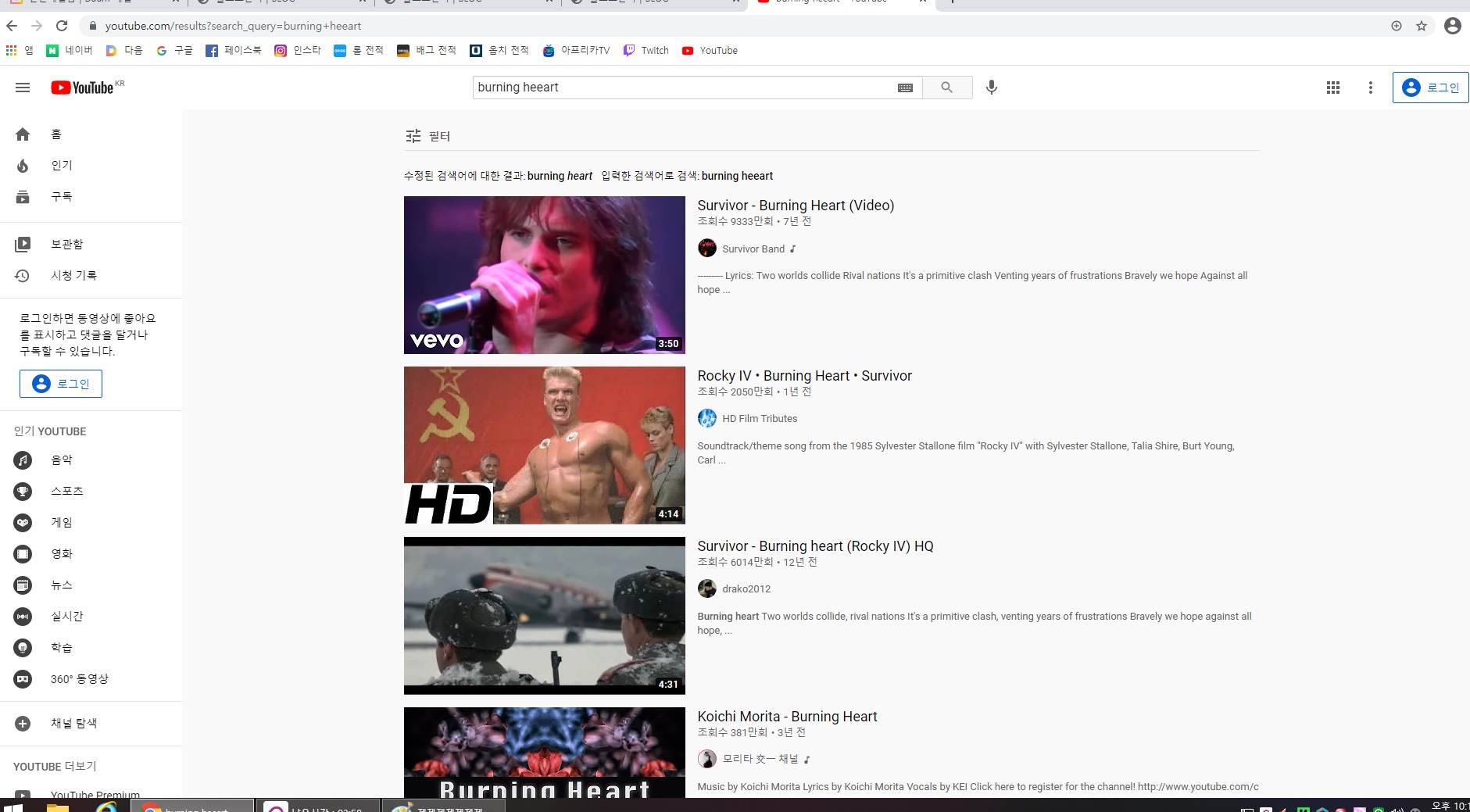Open the settings three-dot menu
The image size is (1470, 812).
1370,88
